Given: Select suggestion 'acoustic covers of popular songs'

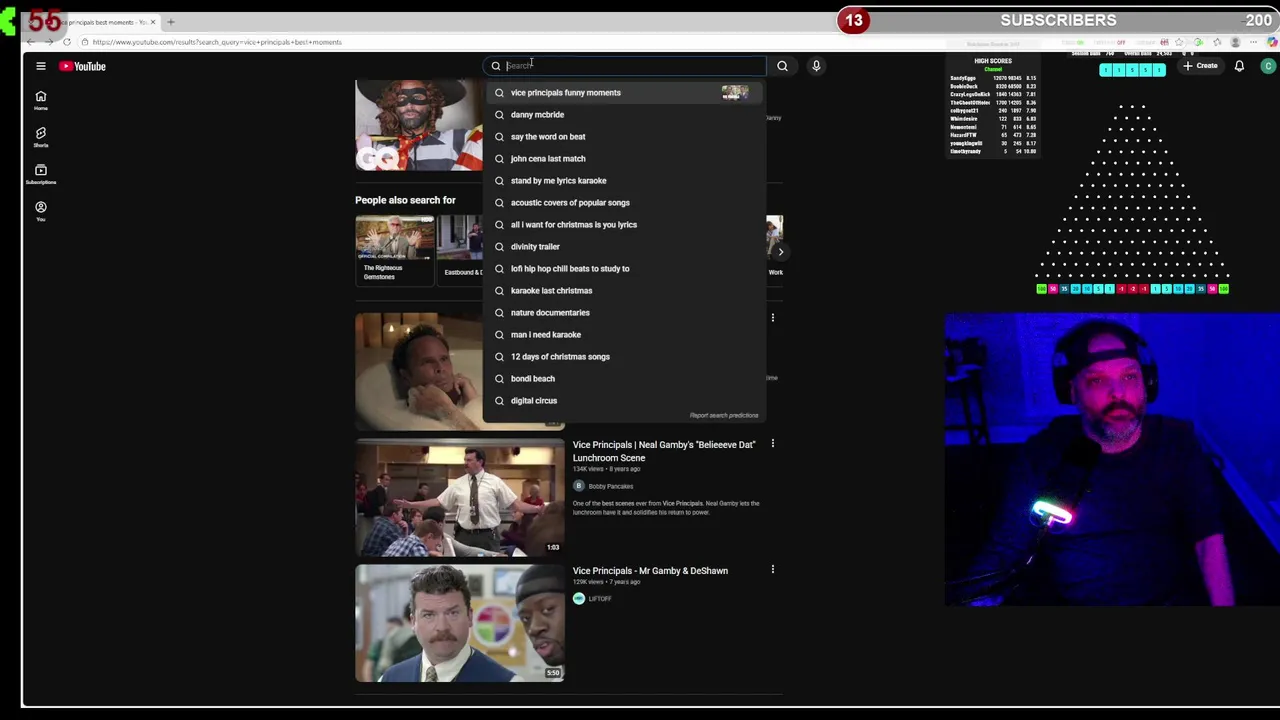Looking at the screenshot, I should coord(625,202).
